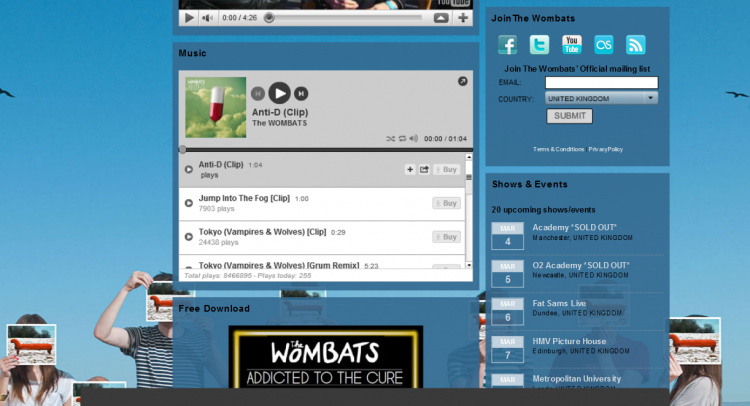Open the COUNTRY dropdown
This screenshot has height=406, width=750.
[x=602, y=99]
